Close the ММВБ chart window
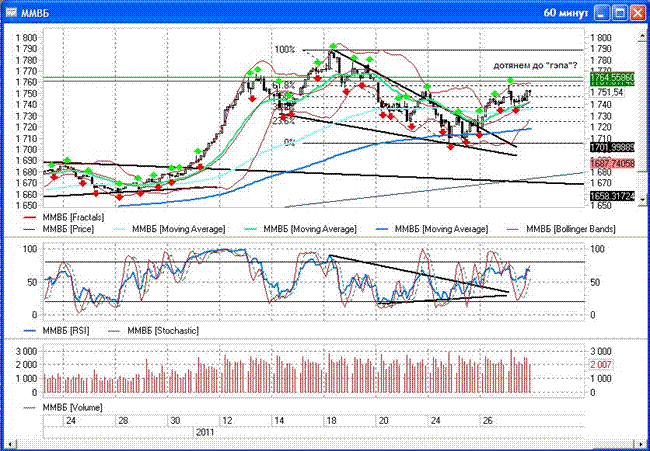Image resolution: width=650 pixels, height=451 pixels. point(638,13)
